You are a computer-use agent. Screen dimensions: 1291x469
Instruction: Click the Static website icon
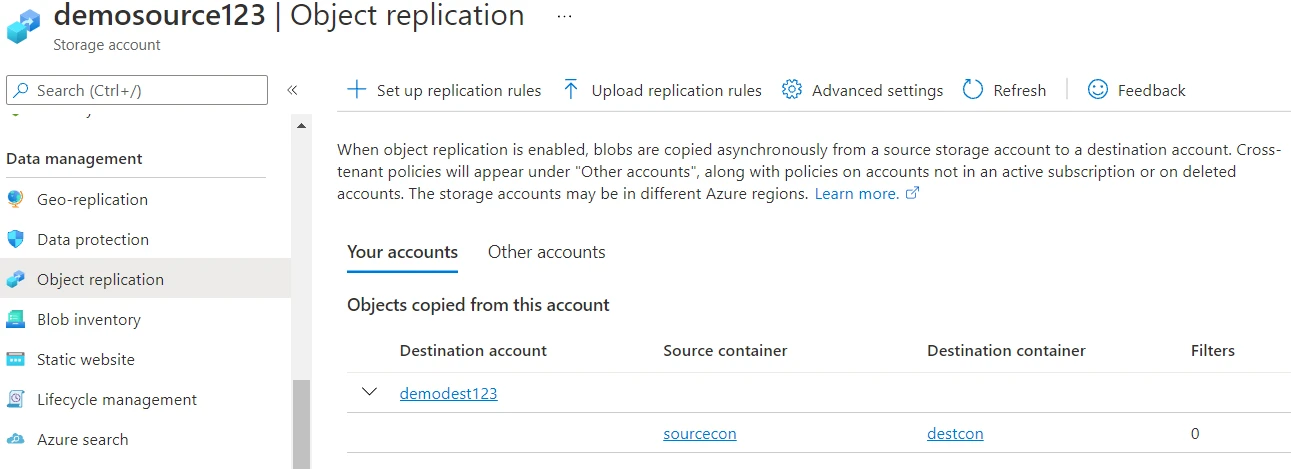tap(15, 359)
